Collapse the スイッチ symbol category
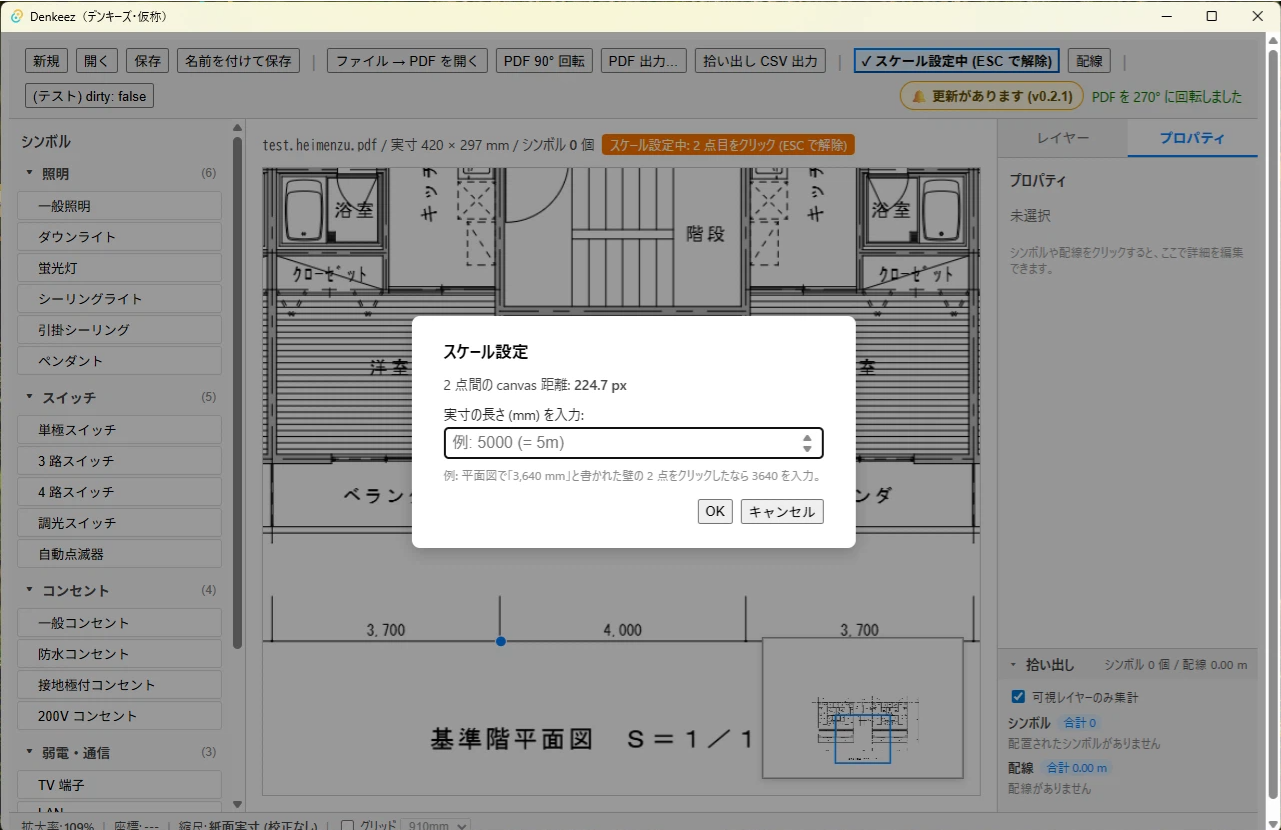The height and width of the screenshot is (830, 1281). tap(30, 397)
